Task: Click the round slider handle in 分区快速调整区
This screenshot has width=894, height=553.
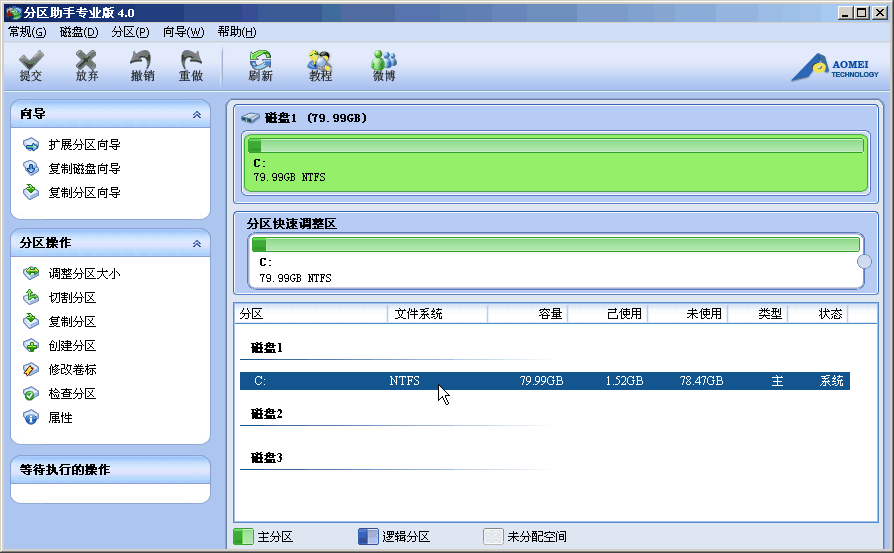Action: point(864,262)
